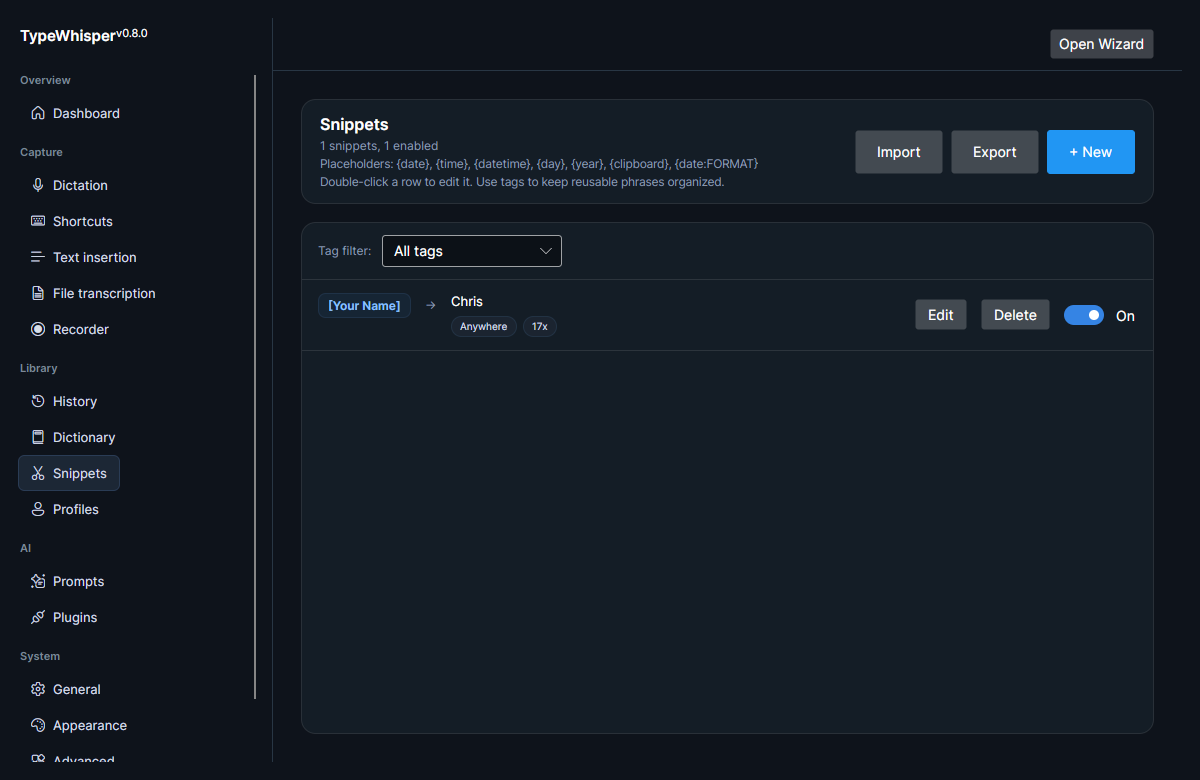The width and height of the screenshot is (1200, 780).
Task: Click the sidebar vertical scrollbar
Action: pos(255,387)
